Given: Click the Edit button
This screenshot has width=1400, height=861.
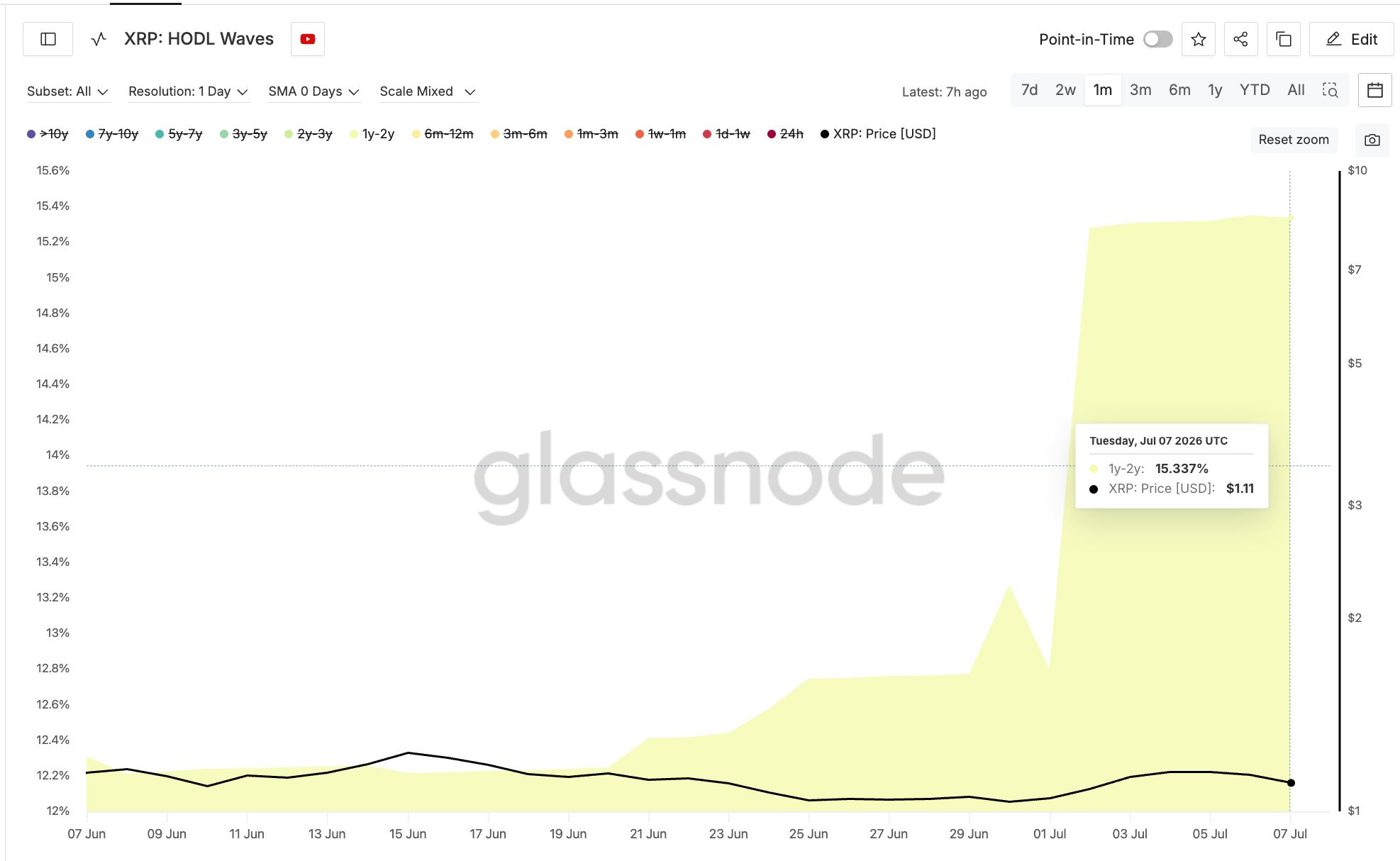Looking at the screenshot, I should (x=1352, y=39).
